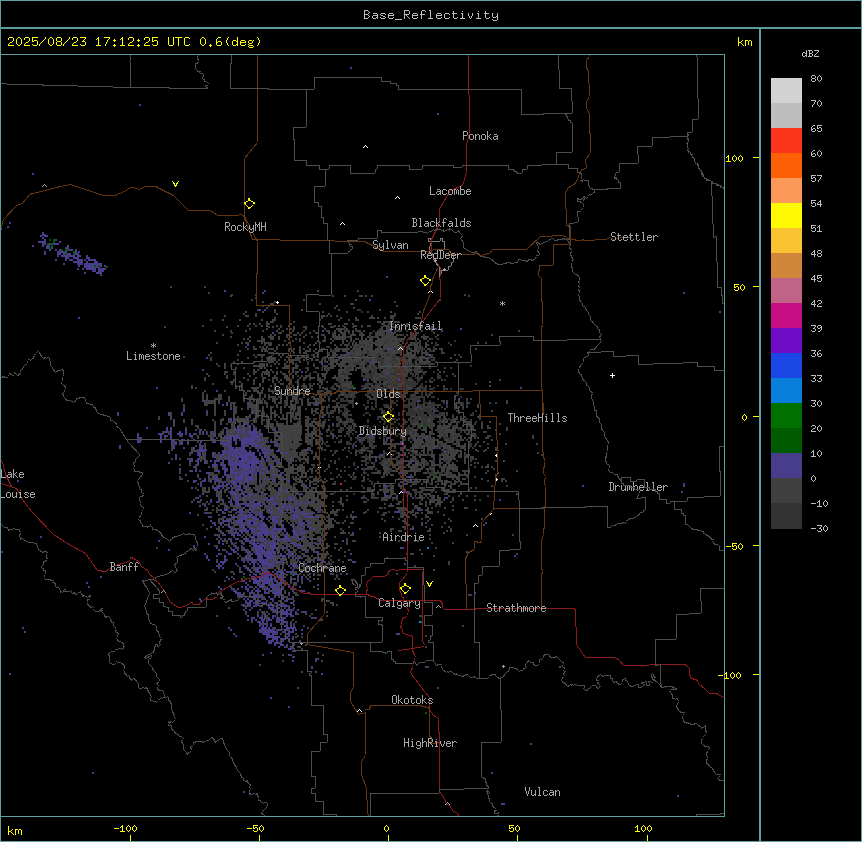Select the magenta 39-42 dBZ legend swatch

coord(786,315)
